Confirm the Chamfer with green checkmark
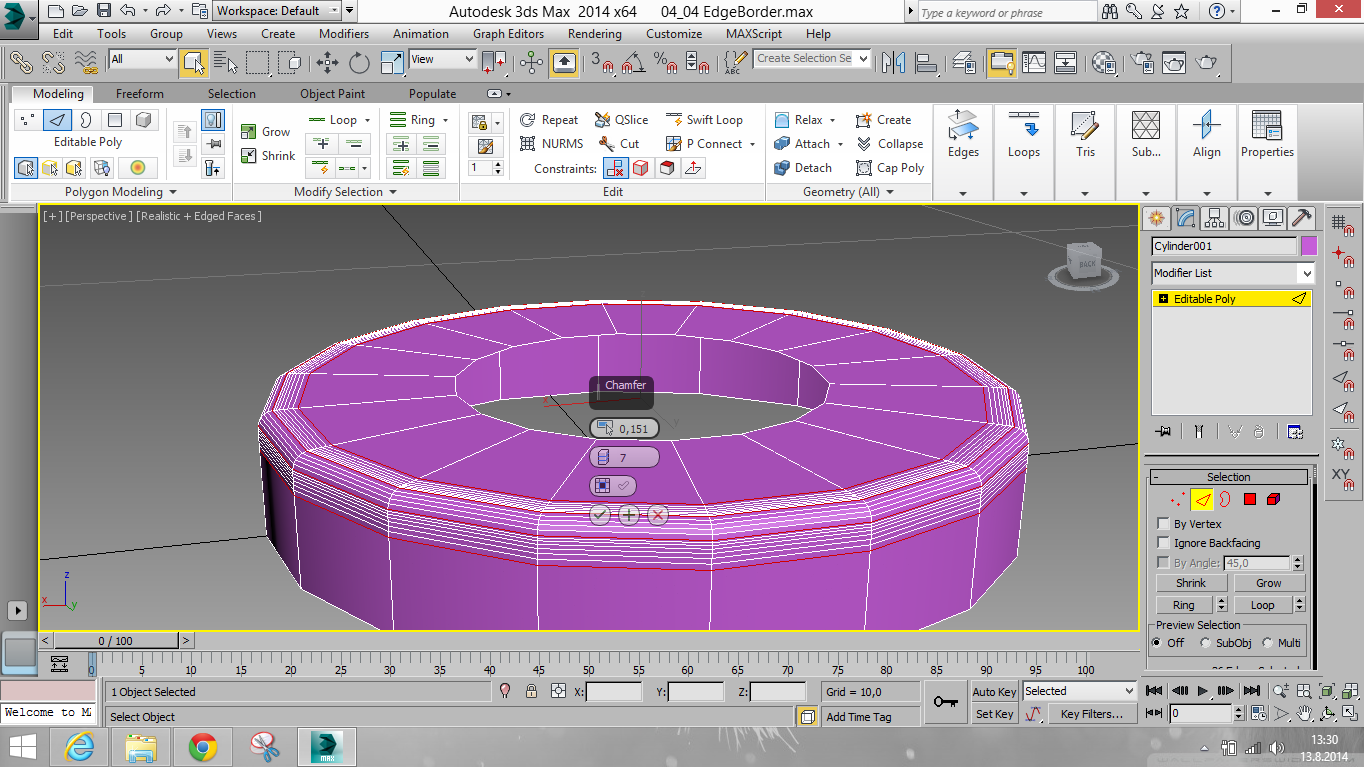 [600, 514]
